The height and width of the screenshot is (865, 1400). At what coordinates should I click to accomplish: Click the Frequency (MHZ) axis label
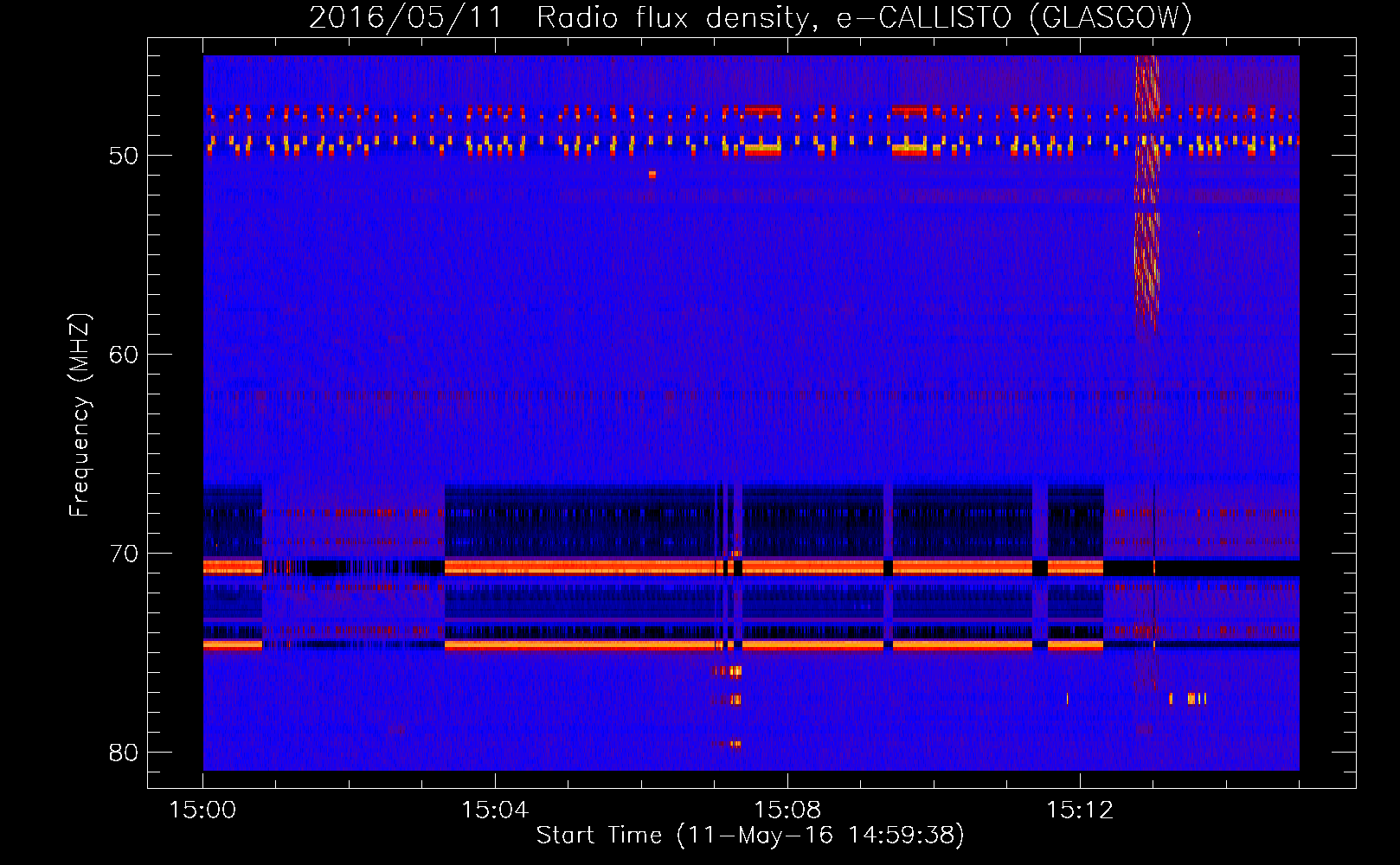(80, 415)
